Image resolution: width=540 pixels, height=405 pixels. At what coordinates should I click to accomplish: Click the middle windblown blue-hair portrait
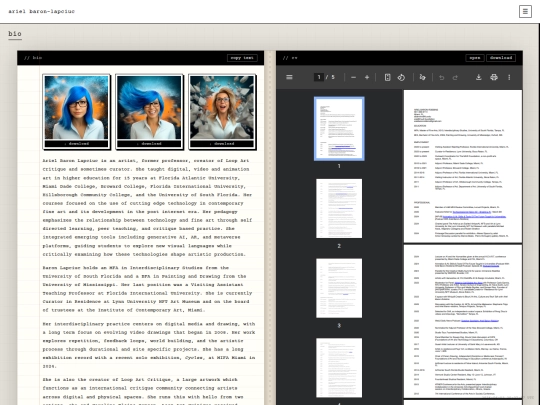tap(149, 107)
